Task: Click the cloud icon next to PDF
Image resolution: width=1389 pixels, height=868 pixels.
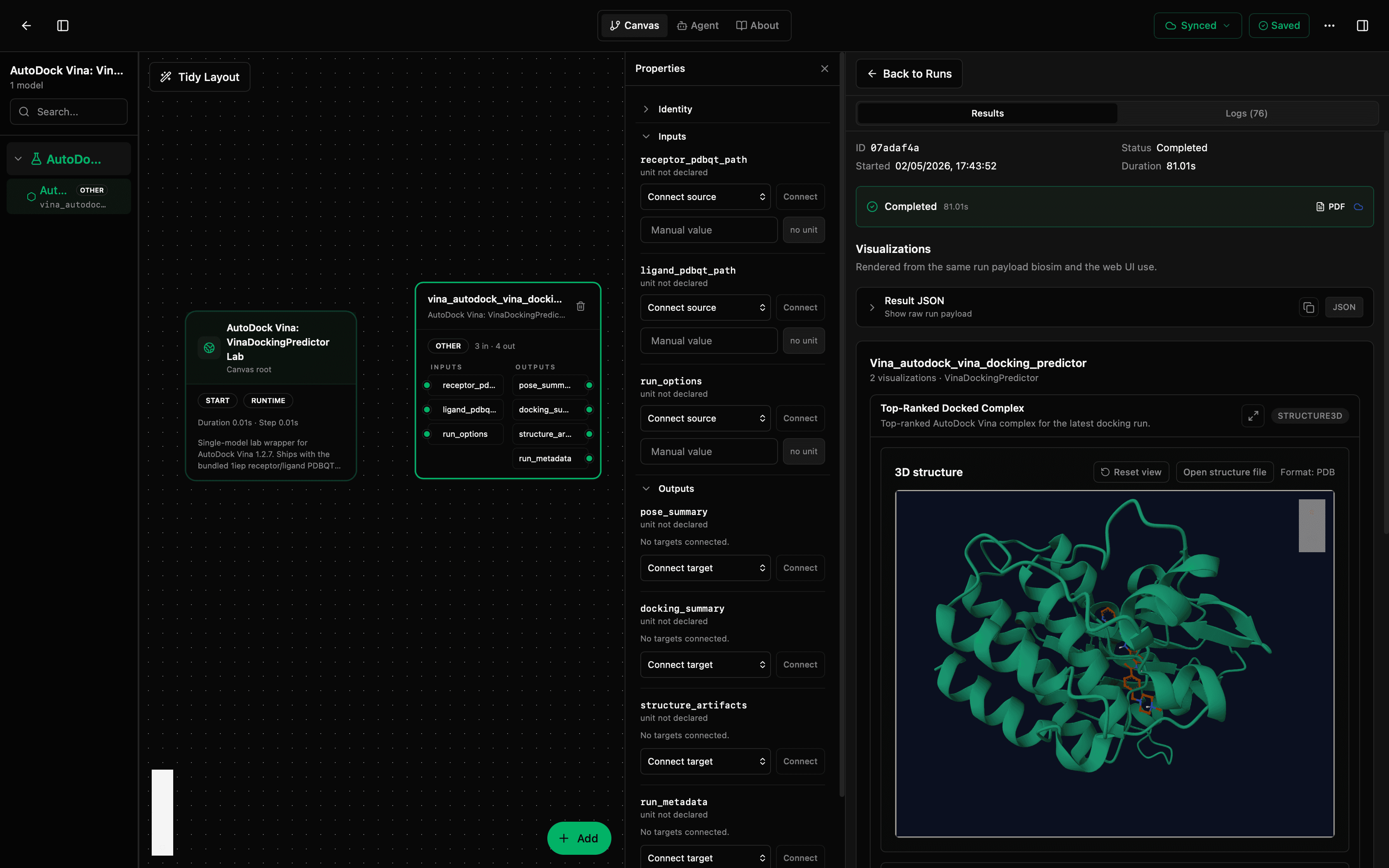Action: [1358, 207]
